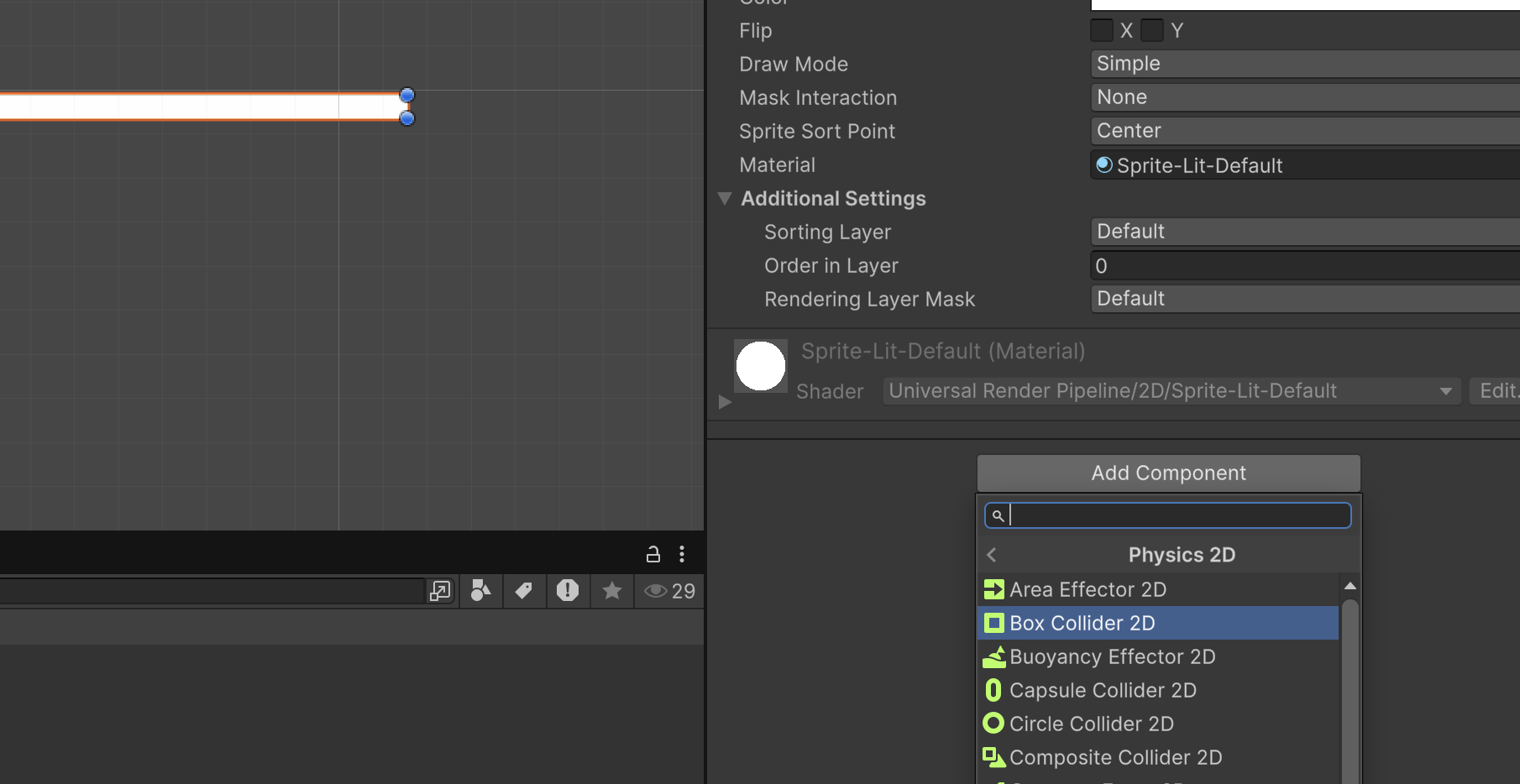Click the lock icon in the panel header

pyautogui.click(x=653, y=554)
